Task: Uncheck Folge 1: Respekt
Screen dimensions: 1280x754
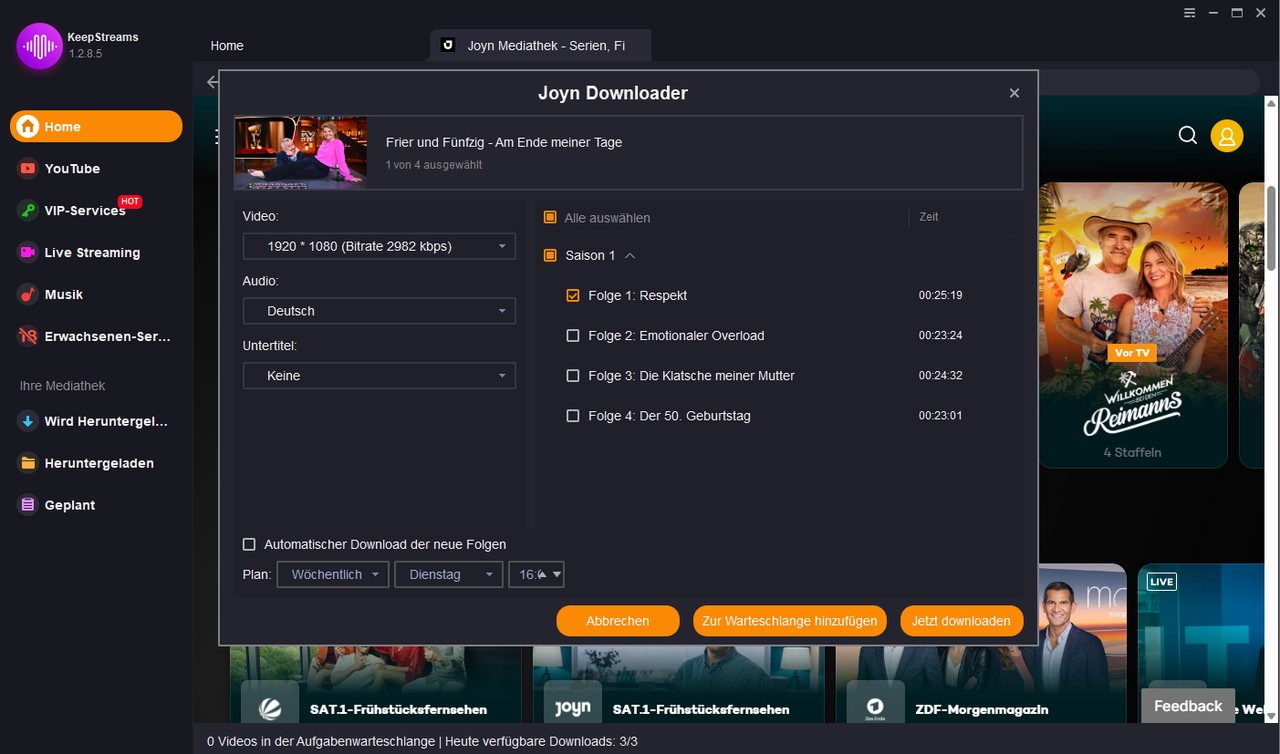Action: tap(573, 295)
